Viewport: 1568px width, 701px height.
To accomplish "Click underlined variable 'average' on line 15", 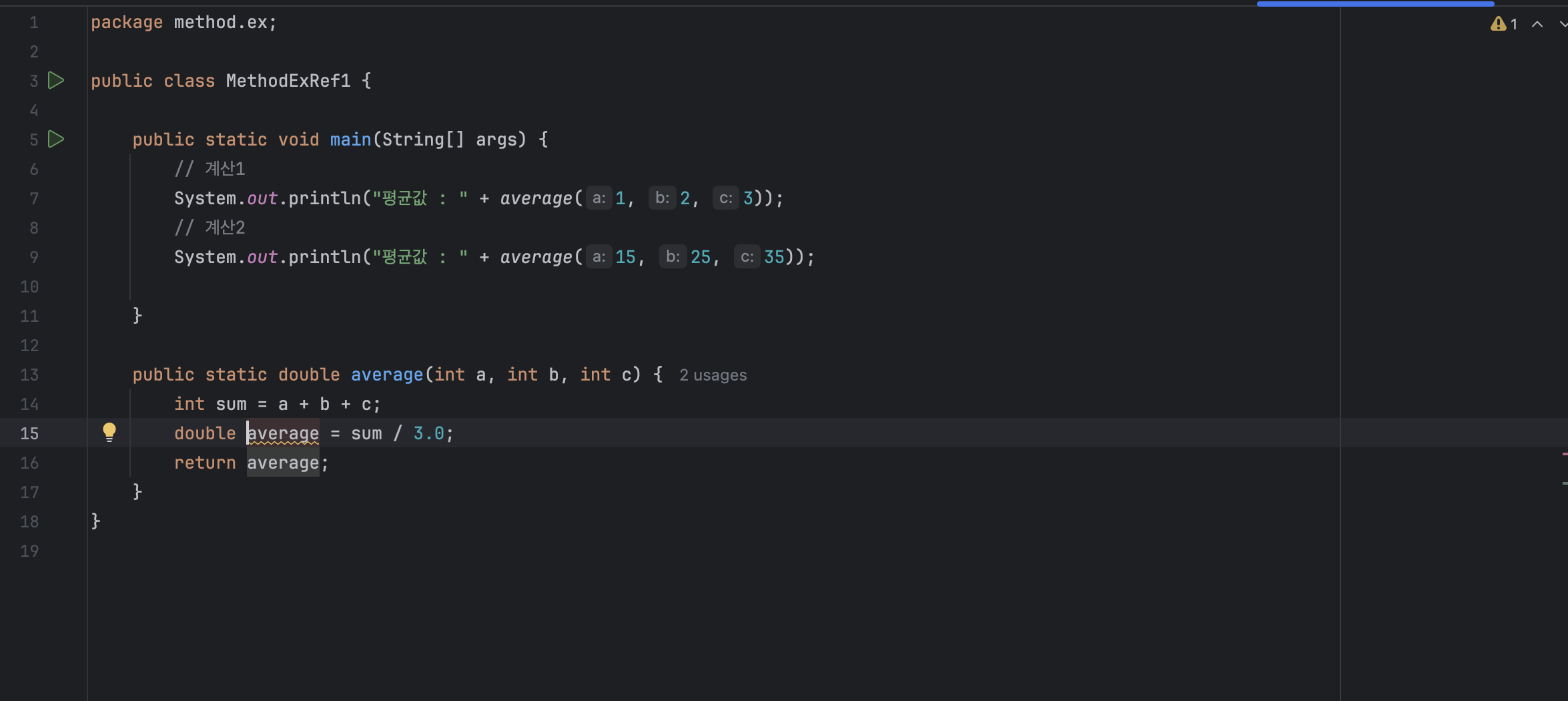I will (x=283, y=433).
